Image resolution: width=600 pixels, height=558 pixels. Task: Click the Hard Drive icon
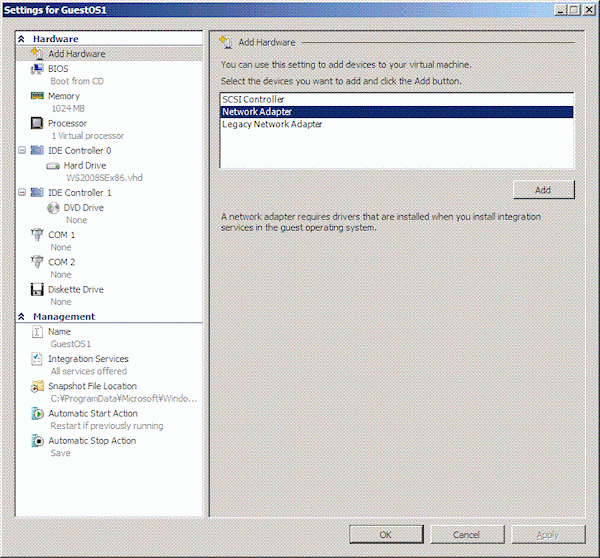coord(53,166)
